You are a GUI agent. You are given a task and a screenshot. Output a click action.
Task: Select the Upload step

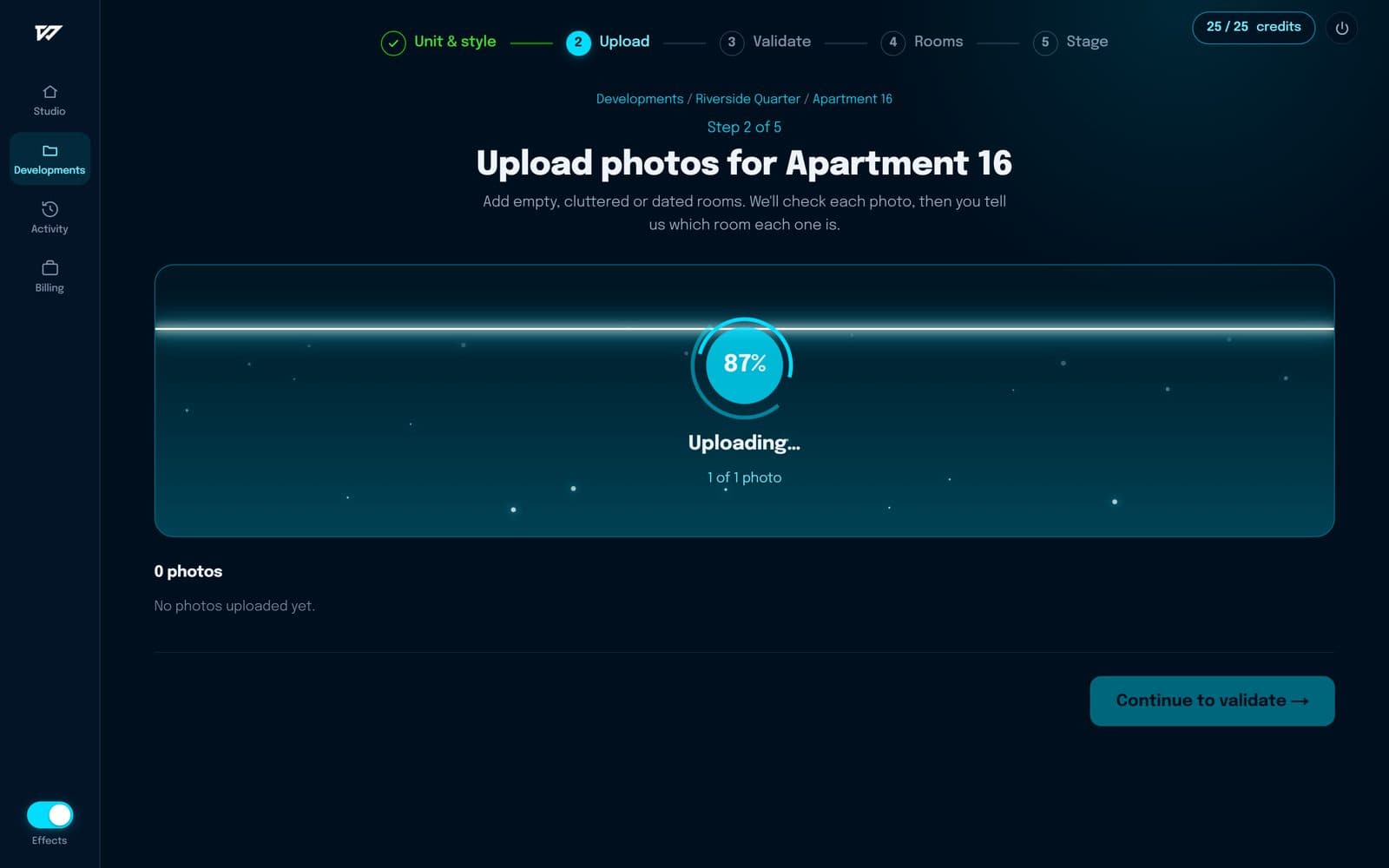(x=608, y=42)
